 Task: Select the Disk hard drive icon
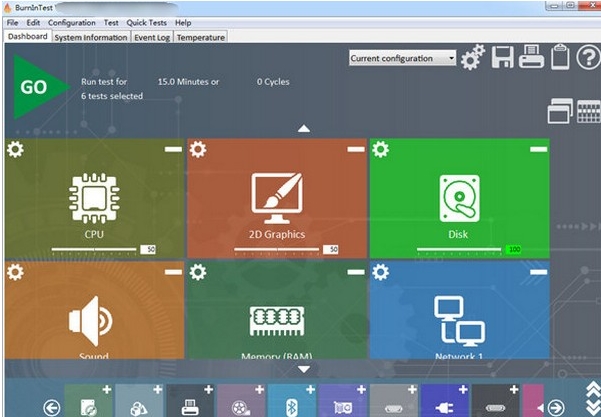click(459, 198)
